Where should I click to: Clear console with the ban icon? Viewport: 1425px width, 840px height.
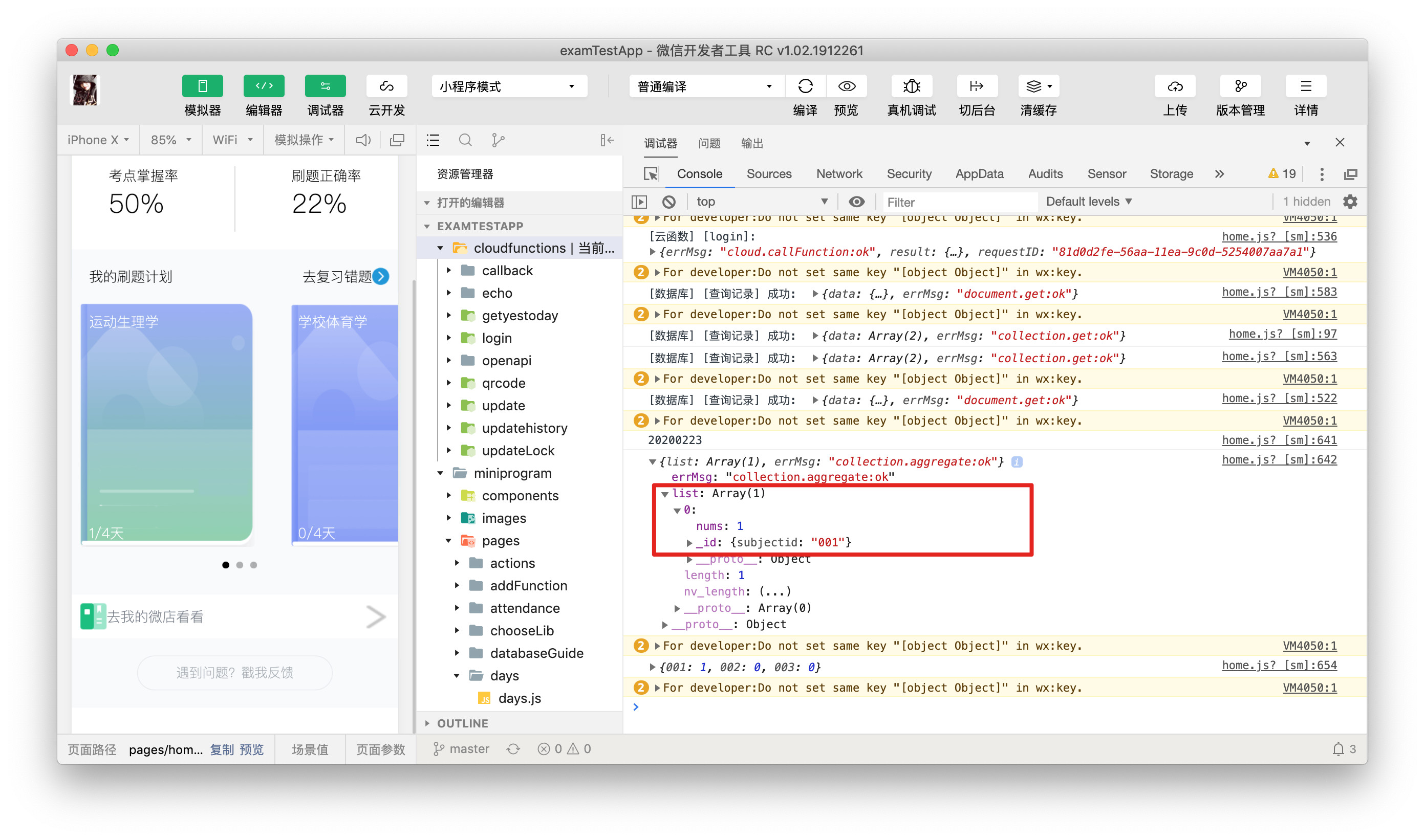(668, 202)
